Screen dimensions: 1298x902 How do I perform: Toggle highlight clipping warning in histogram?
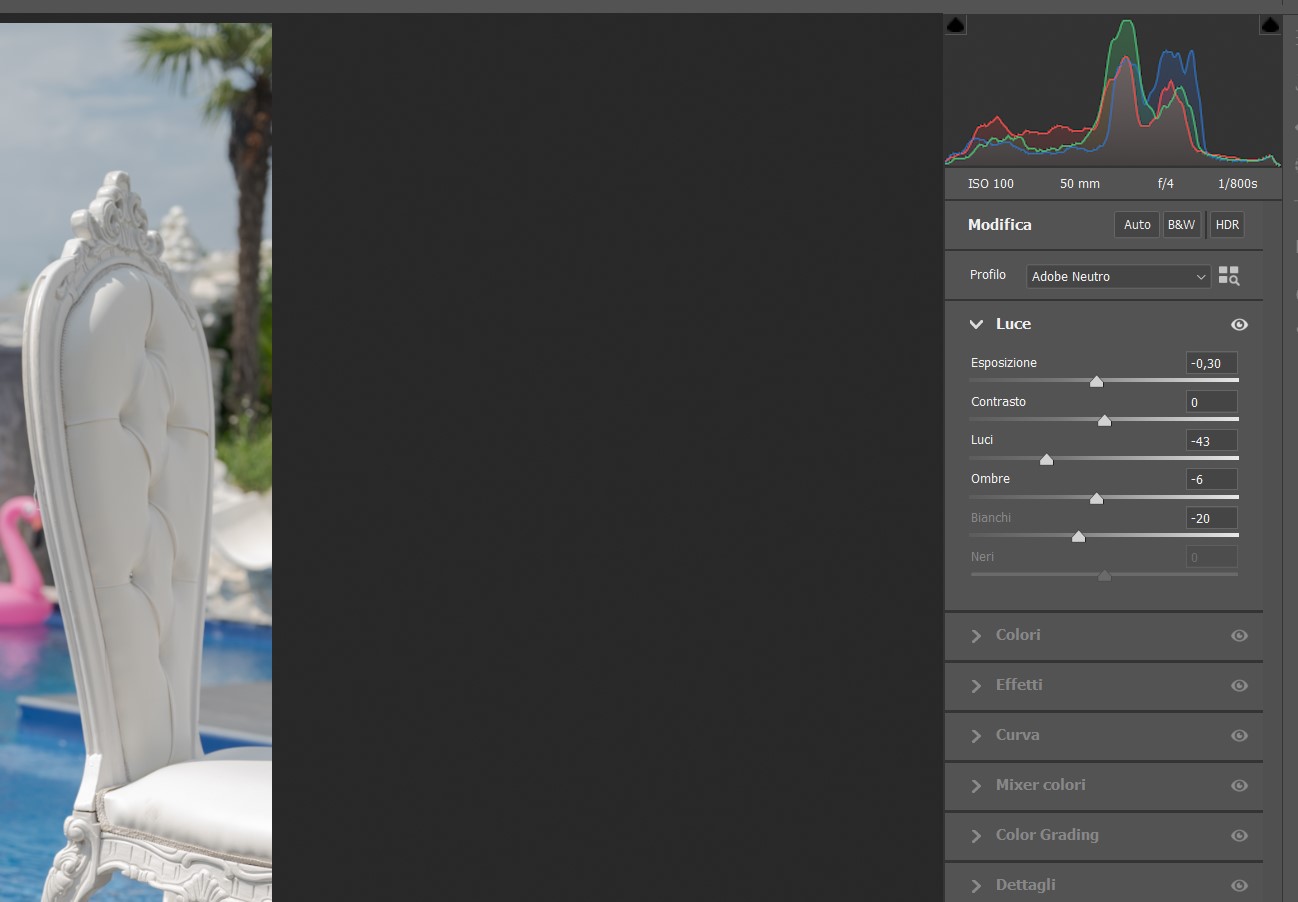pyautogui.click(x=1270, y=25)
